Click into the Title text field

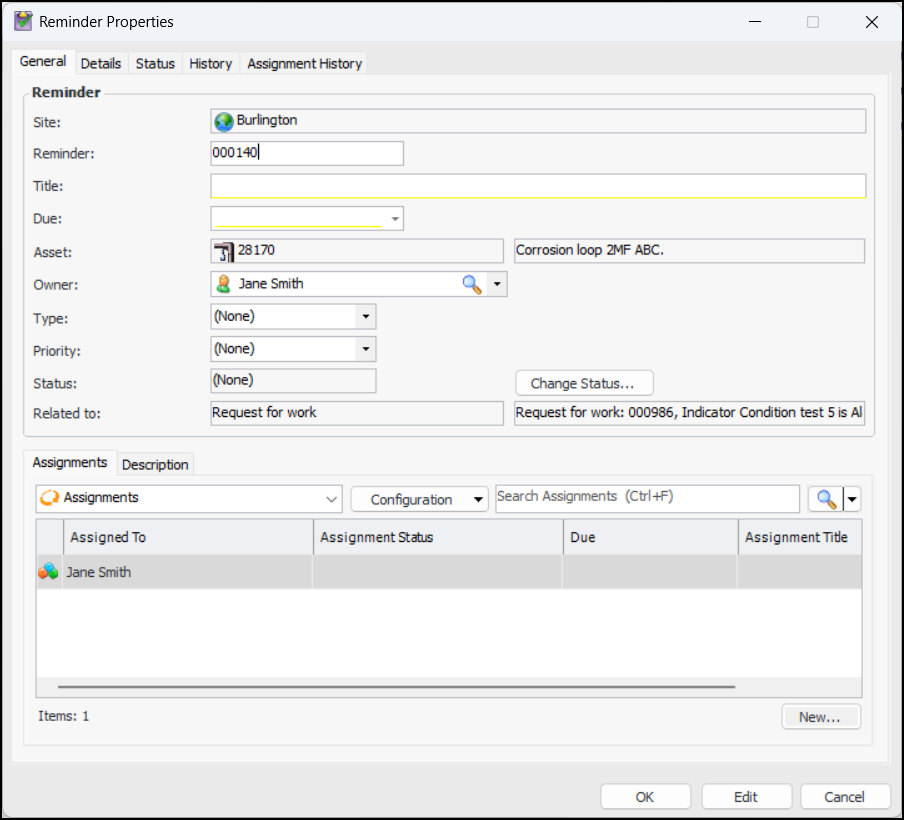coord(537,186)
